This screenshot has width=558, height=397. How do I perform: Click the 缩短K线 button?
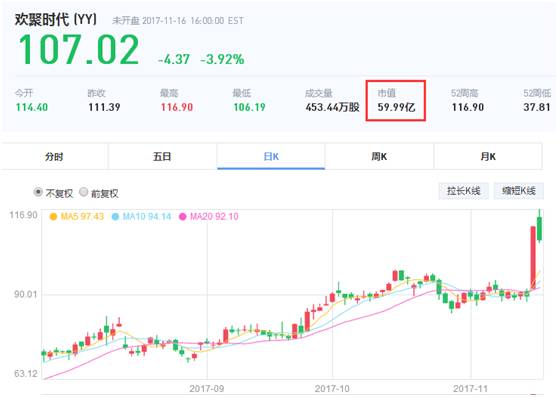point(518,191)
